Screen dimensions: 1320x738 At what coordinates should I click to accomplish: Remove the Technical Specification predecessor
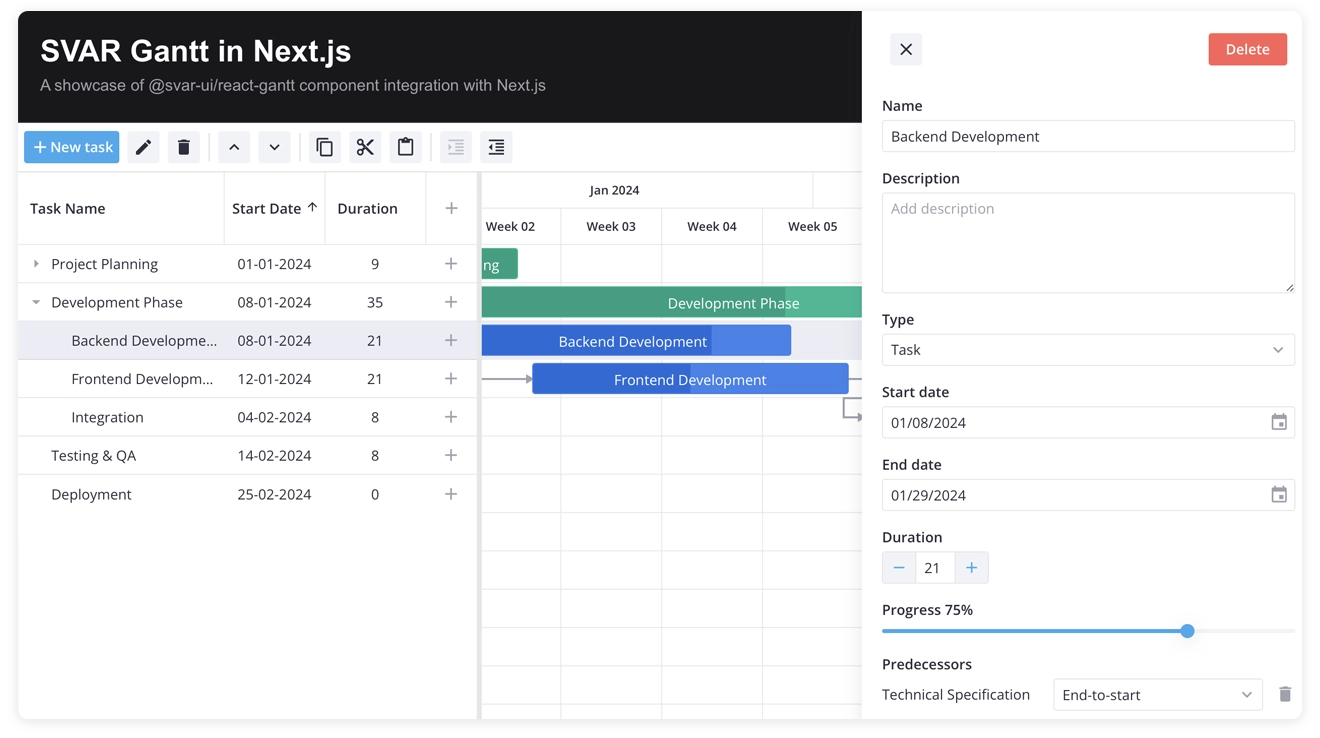pos(1285,694)
